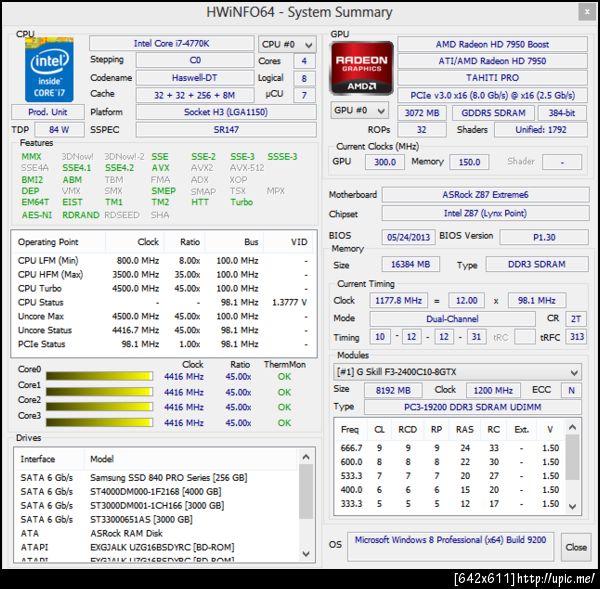
Task: Click the Dual-Channel mode value
Action: click(x=452, y=319)
